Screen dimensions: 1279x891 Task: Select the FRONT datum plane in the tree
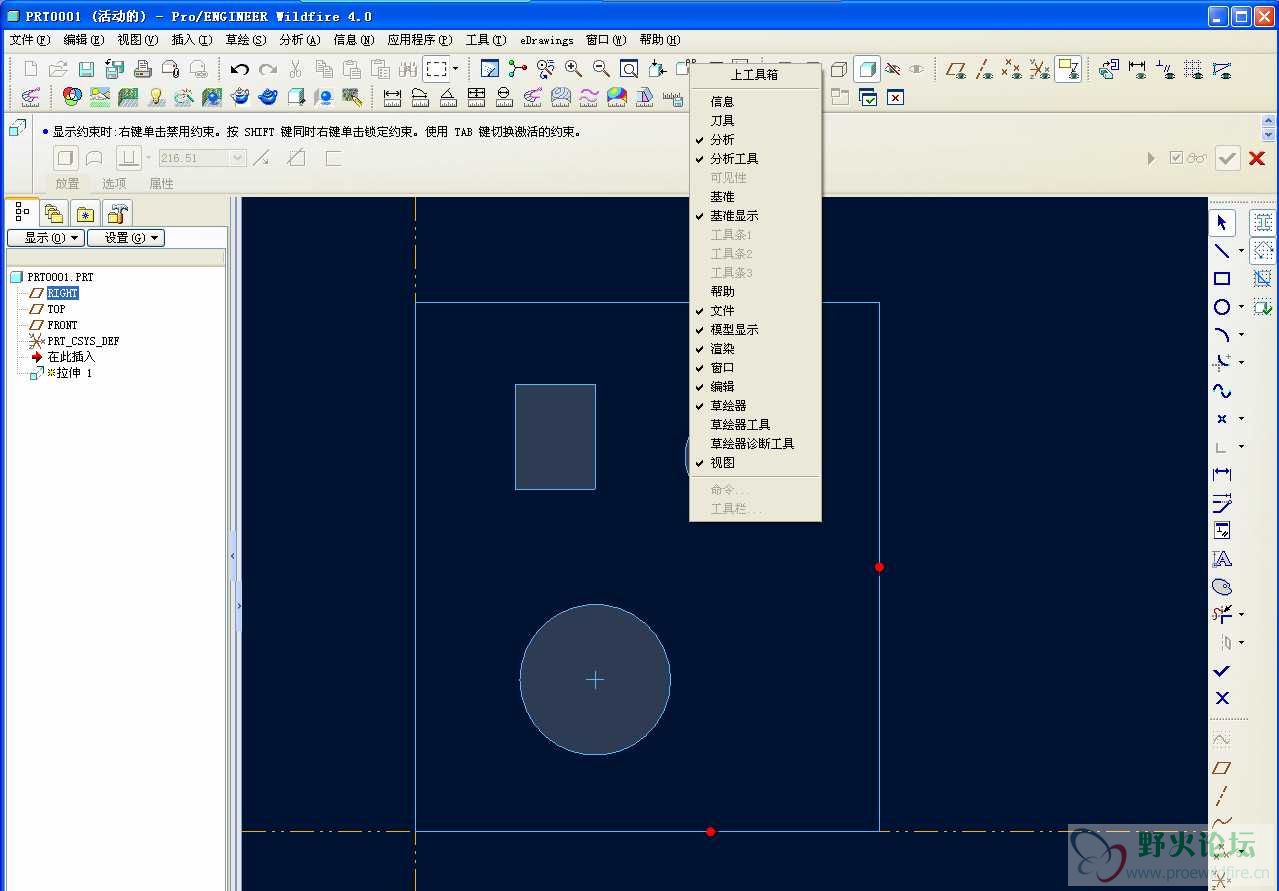click(62, 325)
